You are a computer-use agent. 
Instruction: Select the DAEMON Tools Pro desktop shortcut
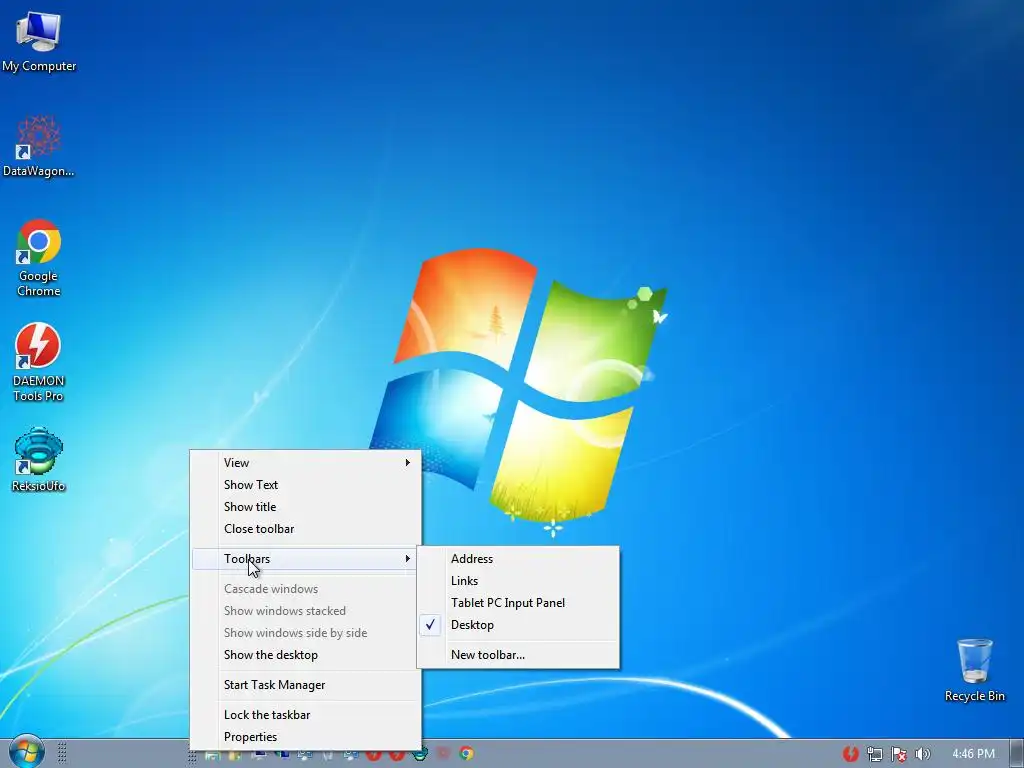(39, 362)
